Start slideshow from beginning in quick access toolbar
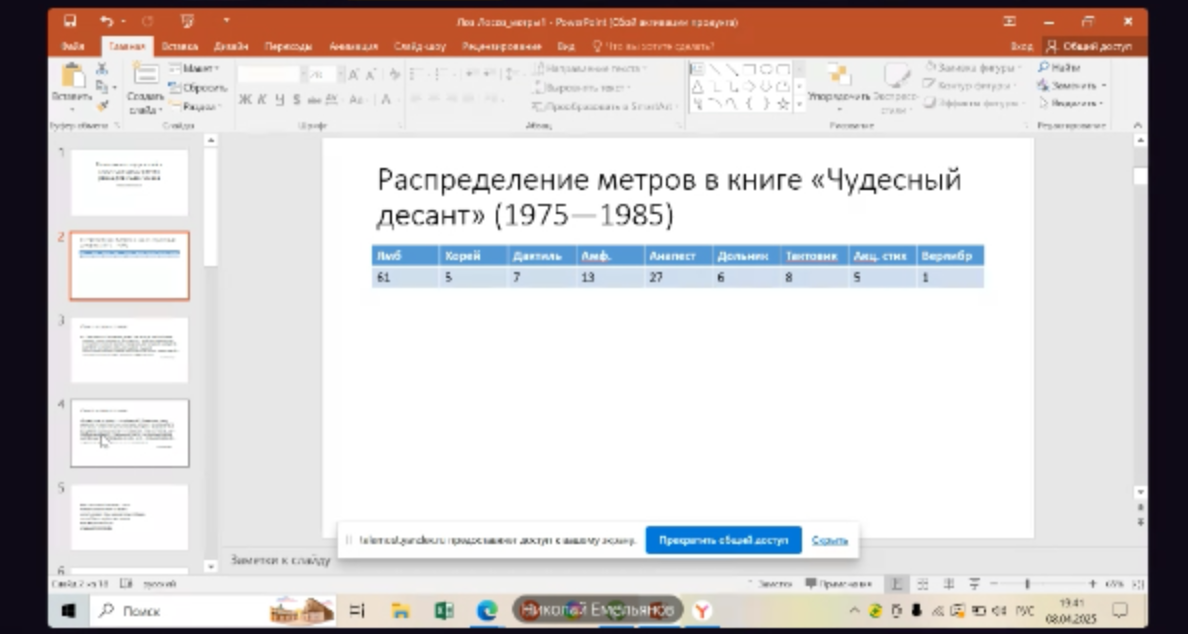 click(x=189, y=21)
